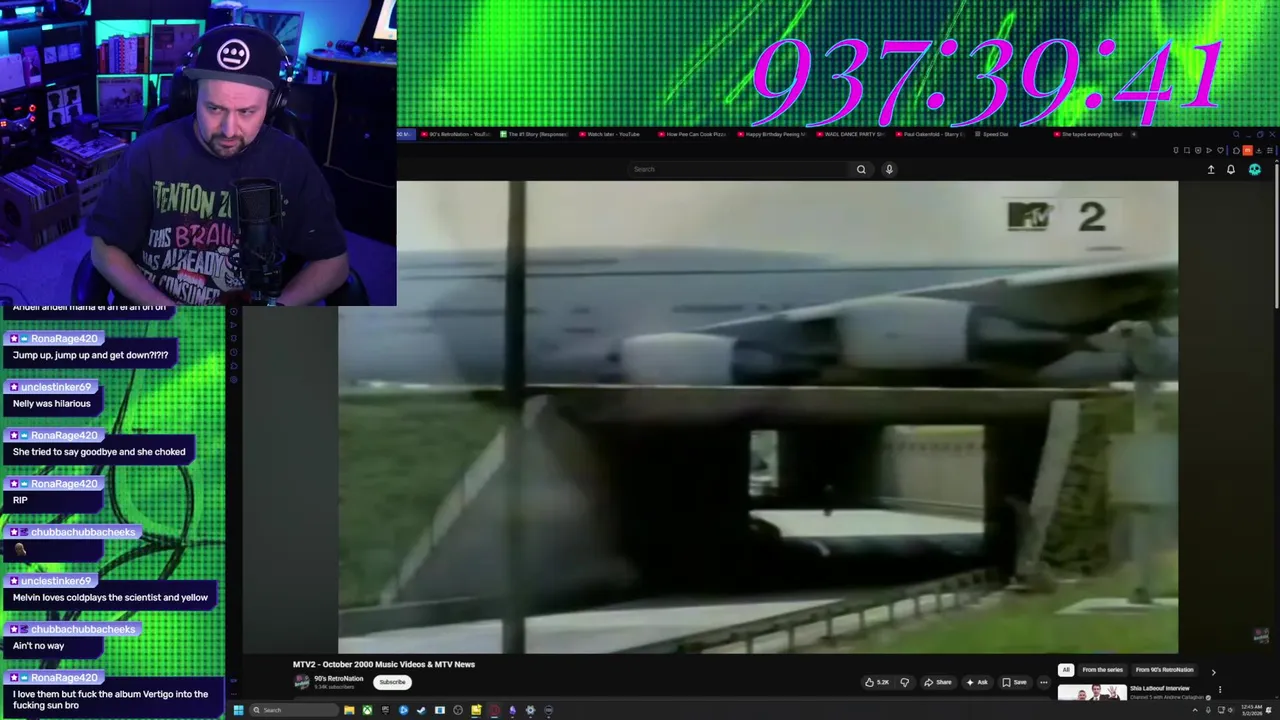Open 90's RetroNation channel avatar

point(301,682)
